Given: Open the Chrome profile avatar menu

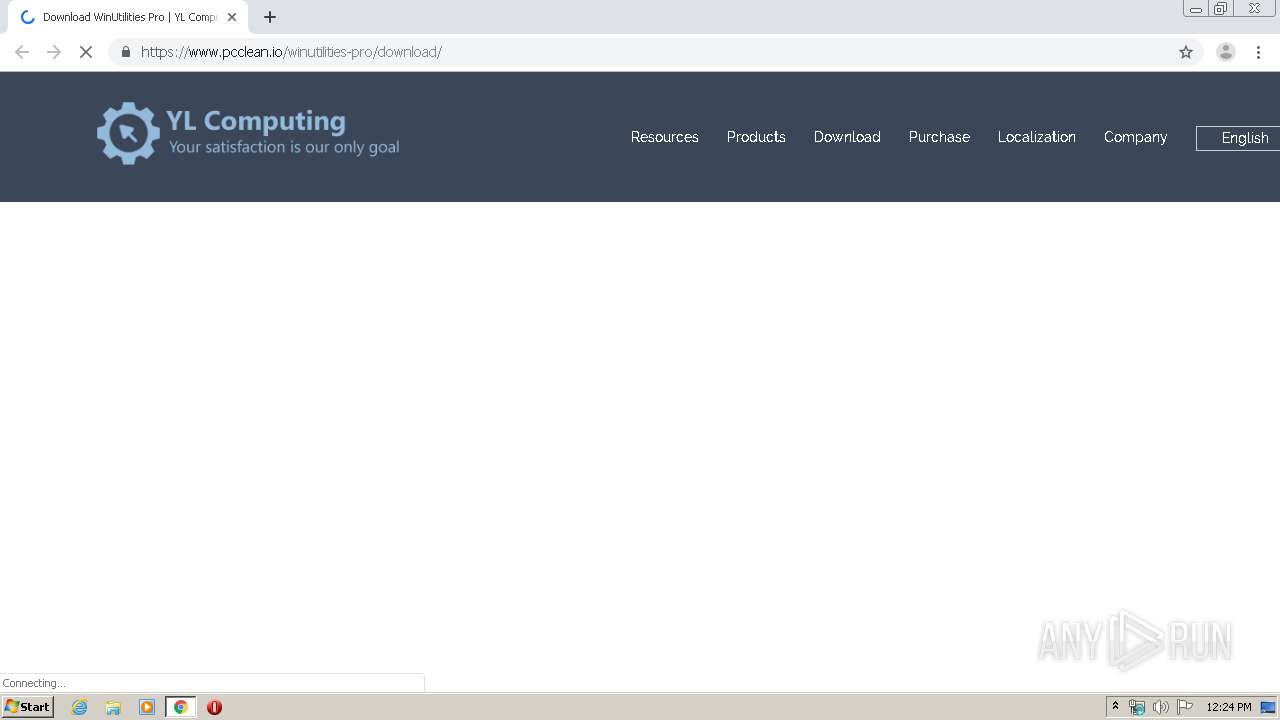Looking at the screenshot, I should pos(1226,52).
